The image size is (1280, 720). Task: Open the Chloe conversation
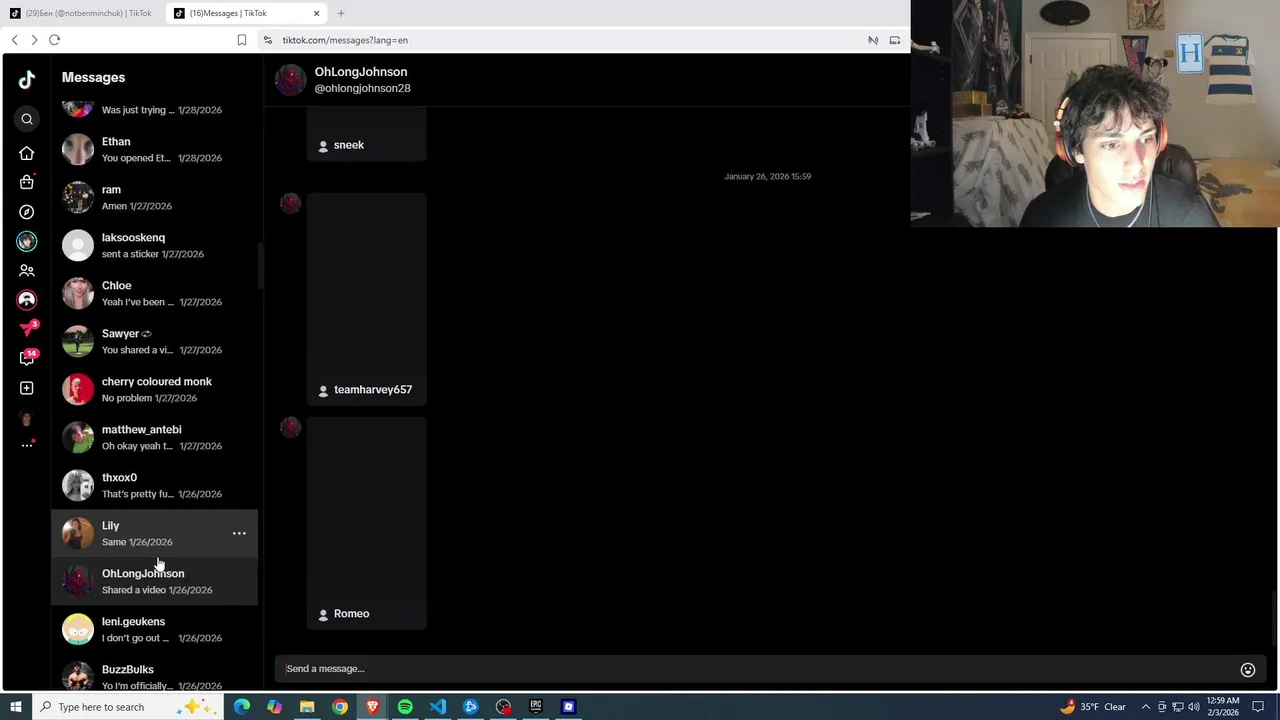[155, 294]
